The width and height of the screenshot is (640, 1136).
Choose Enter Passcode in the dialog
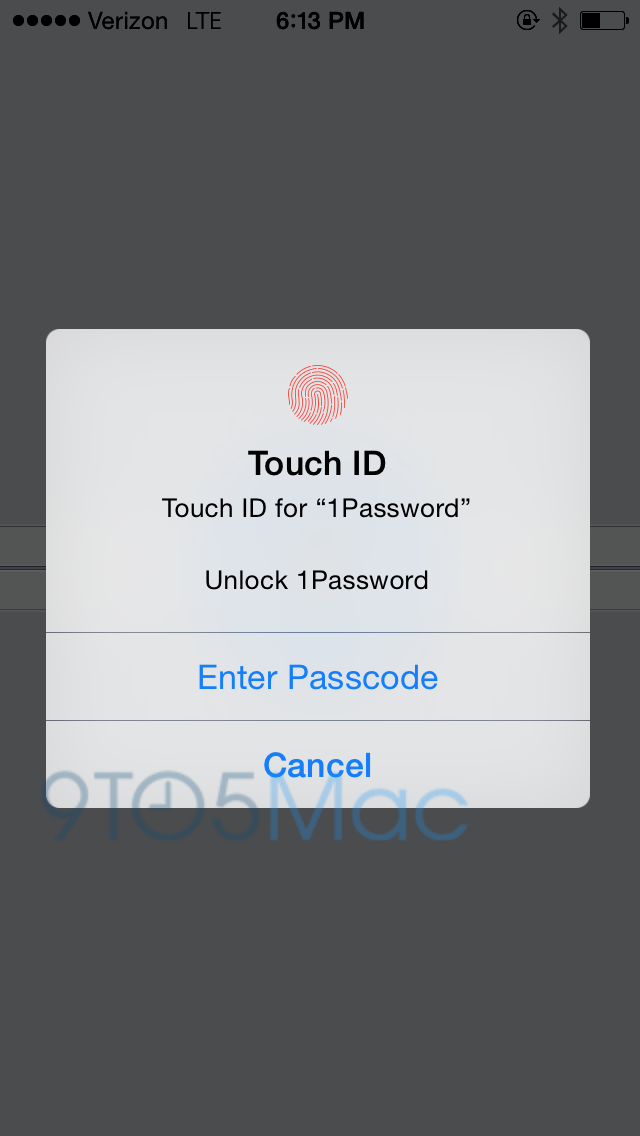(x=317, y=677)
